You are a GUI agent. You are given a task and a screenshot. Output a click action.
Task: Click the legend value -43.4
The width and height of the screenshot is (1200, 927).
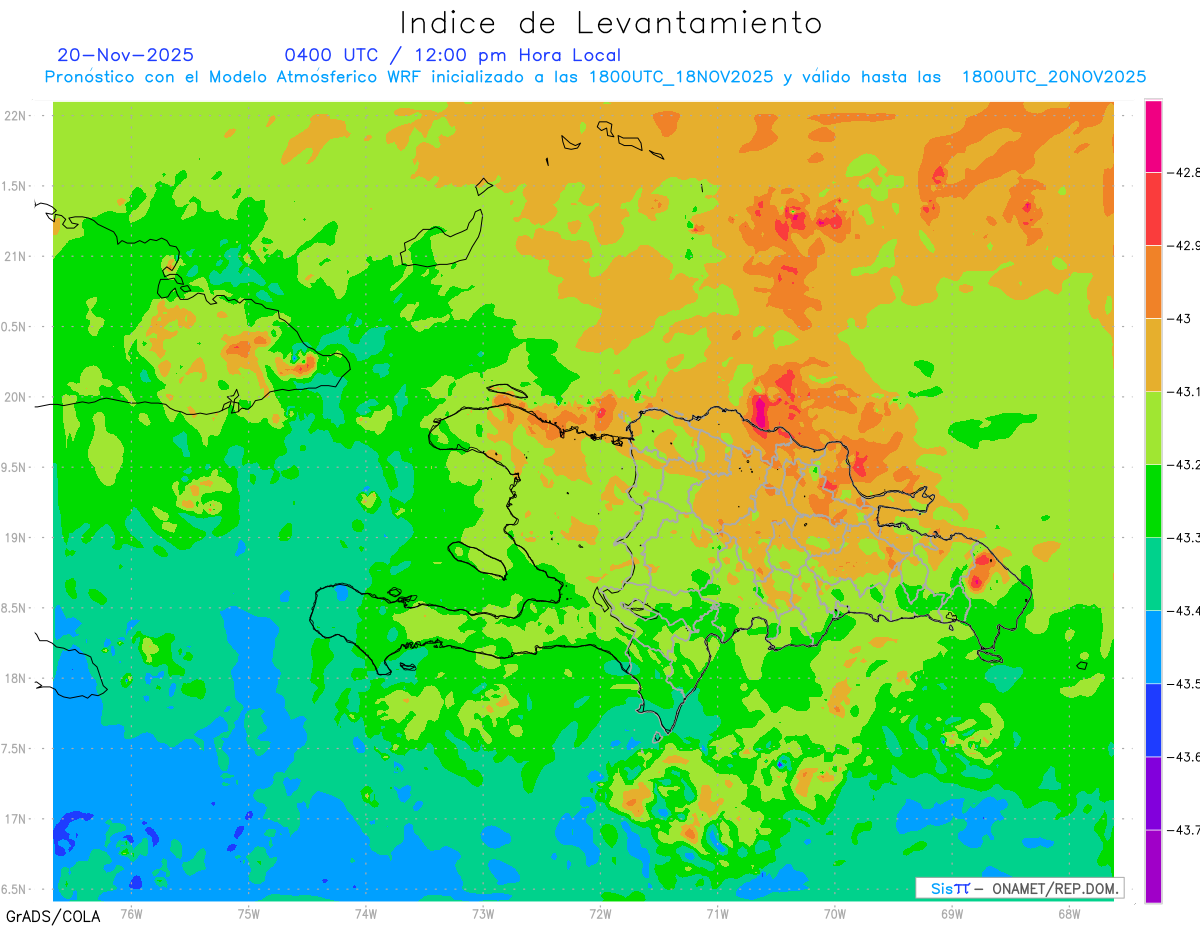click(1183, 611)
